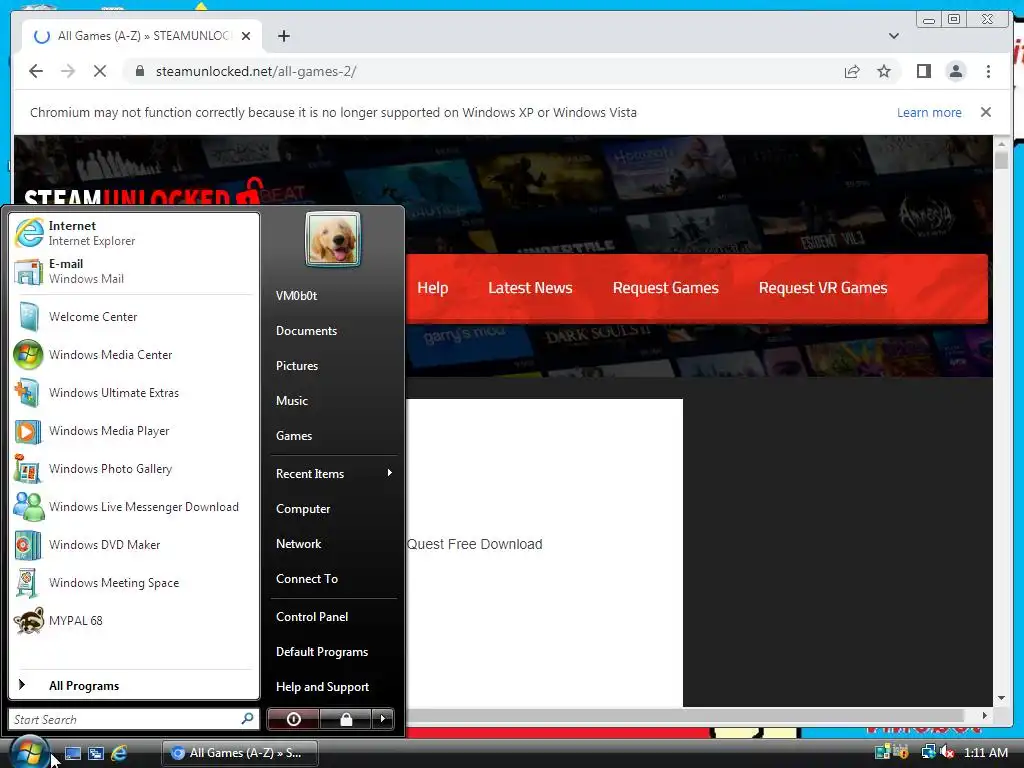Toggle the browser side panel

[x=923, y=71]
